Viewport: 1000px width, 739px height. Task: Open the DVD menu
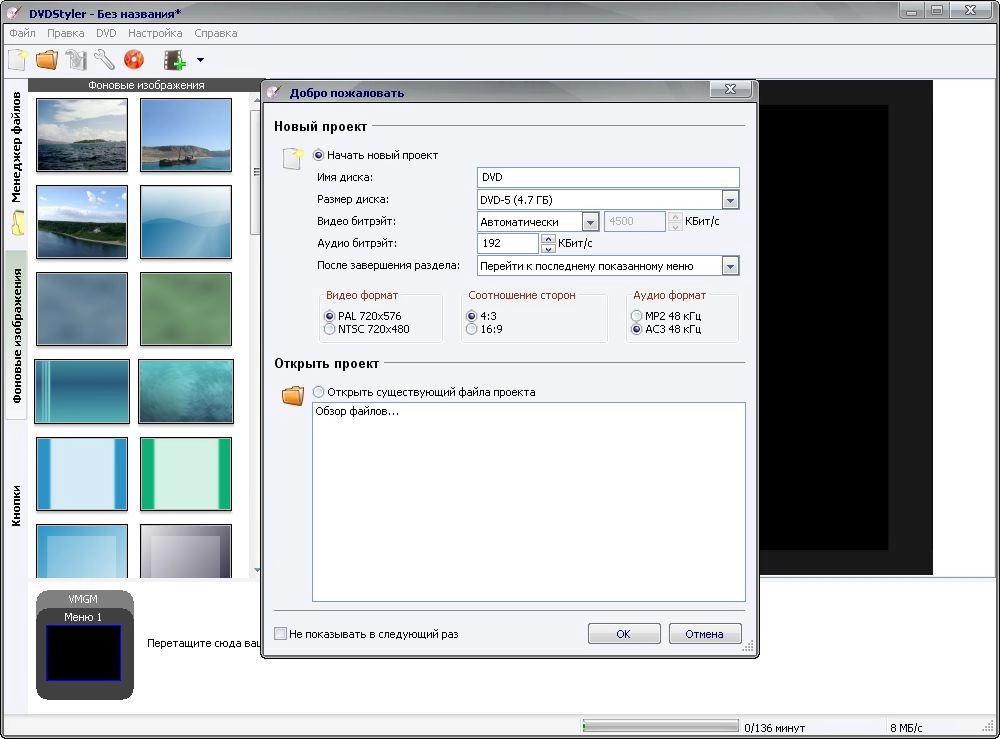click(106, 33)
